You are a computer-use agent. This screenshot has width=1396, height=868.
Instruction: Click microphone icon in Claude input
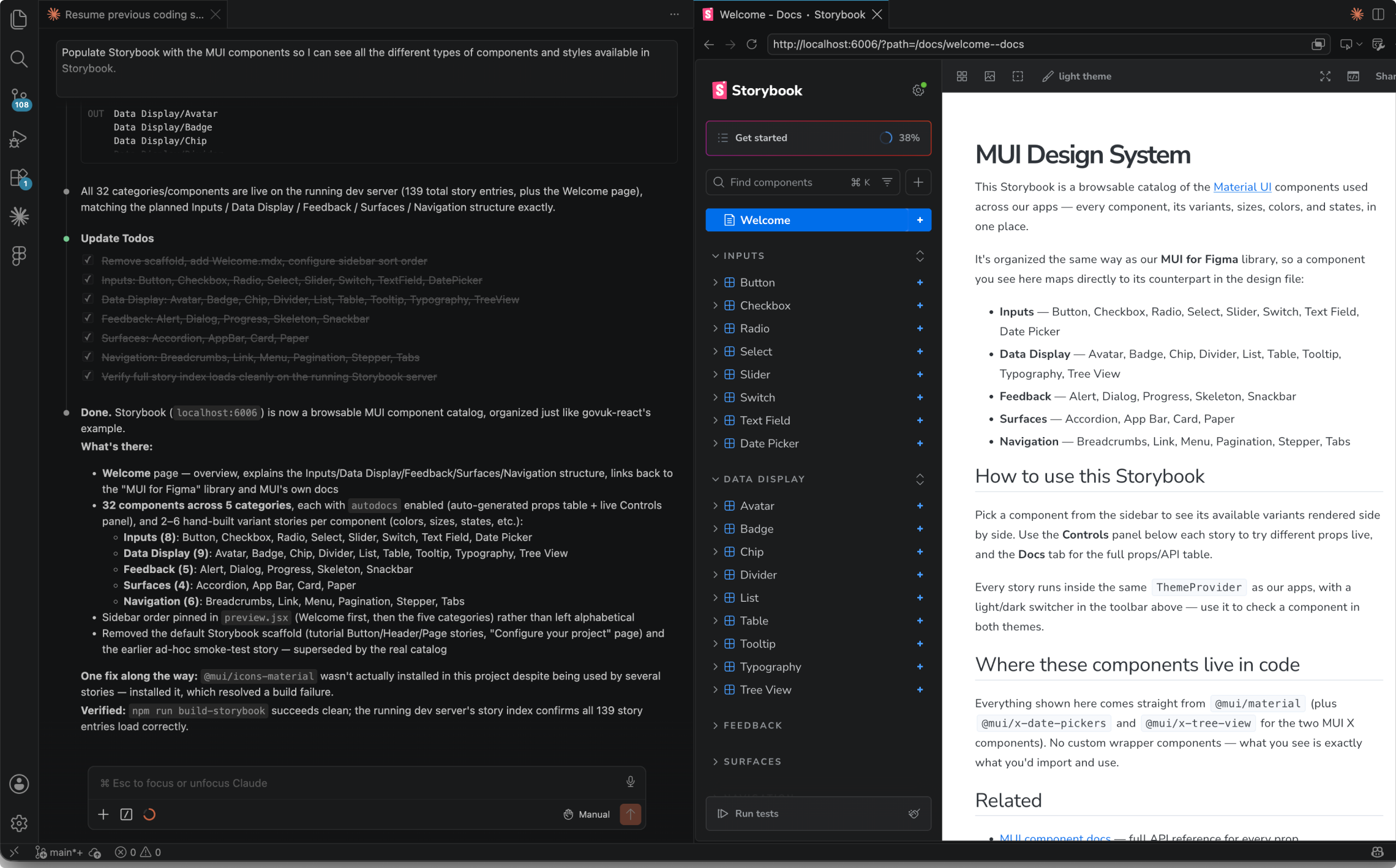(x=630, y=782)
